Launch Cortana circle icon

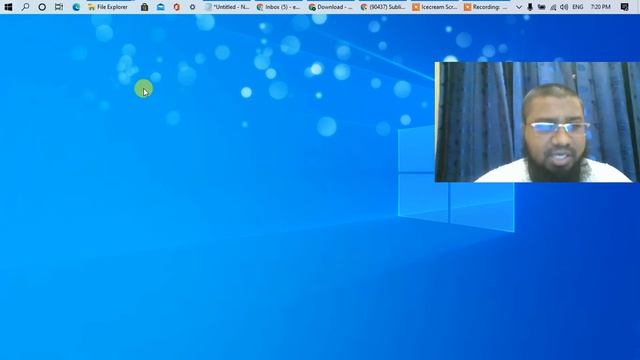(42, 7)
